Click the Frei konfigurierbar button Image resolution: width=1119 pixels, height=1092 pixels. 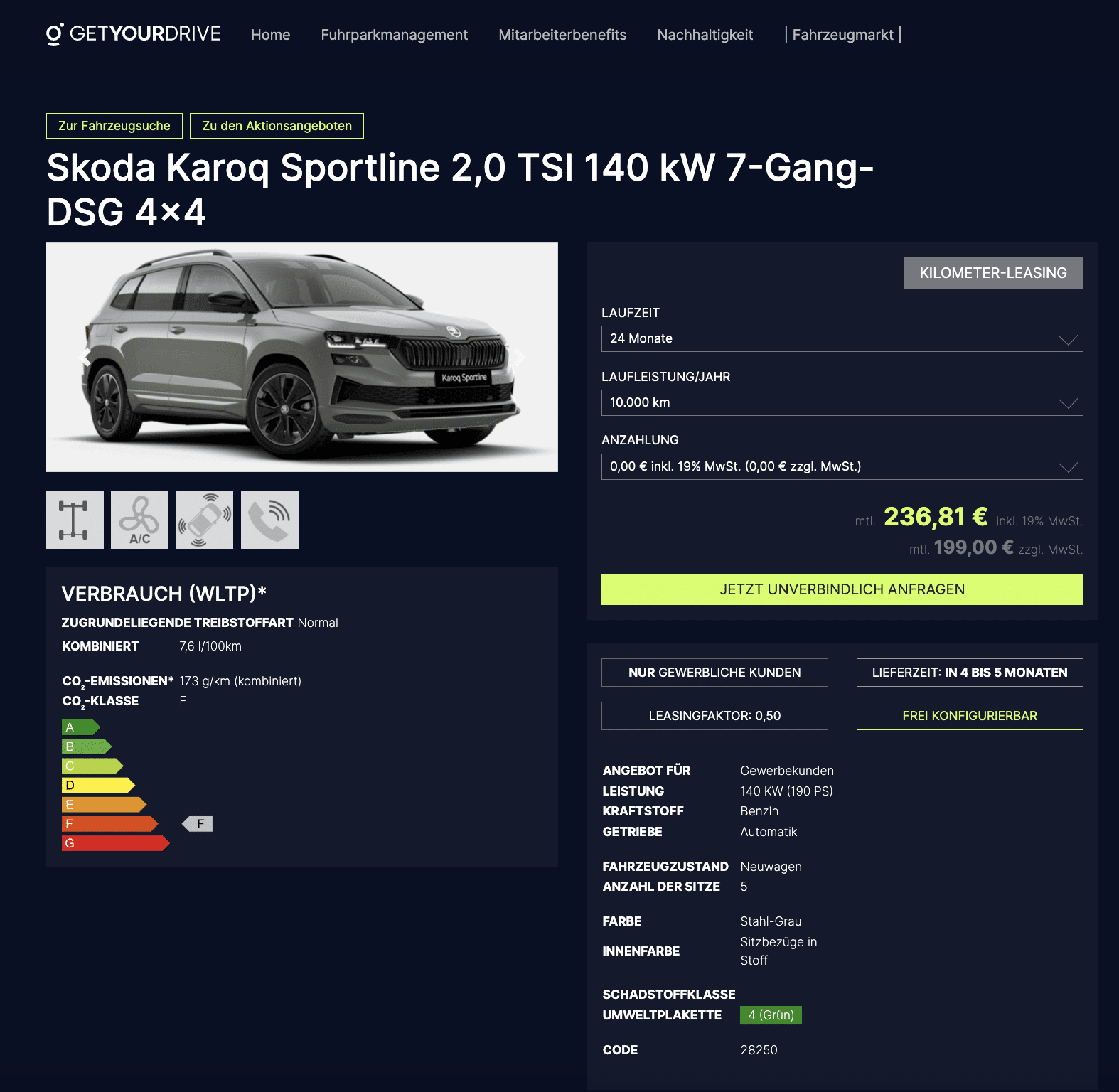click(x=970, y=716)
